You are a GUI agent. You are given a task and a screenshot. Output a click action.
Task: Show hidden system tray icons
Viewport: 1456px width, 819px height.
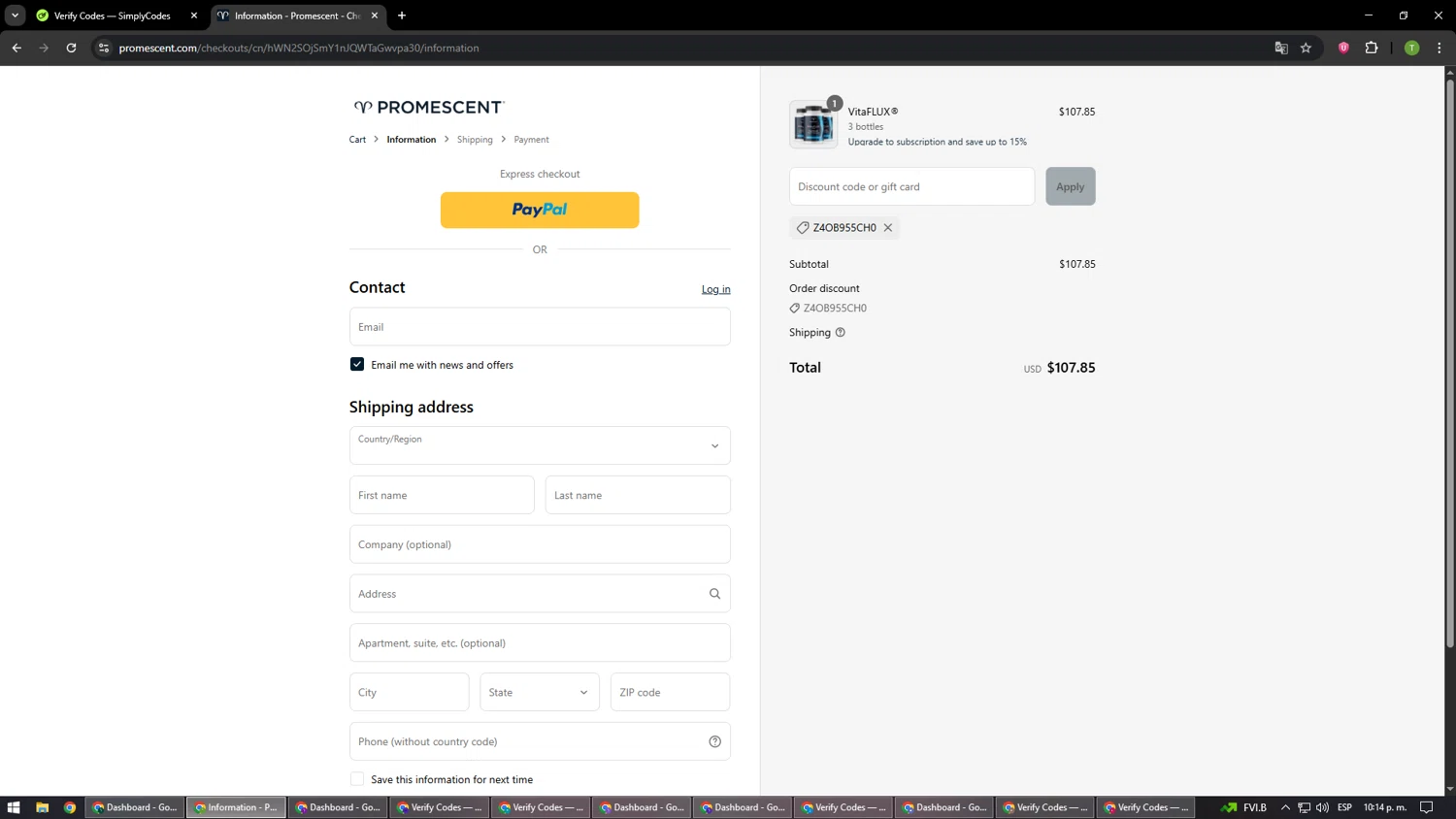(x=1285, y=807)
